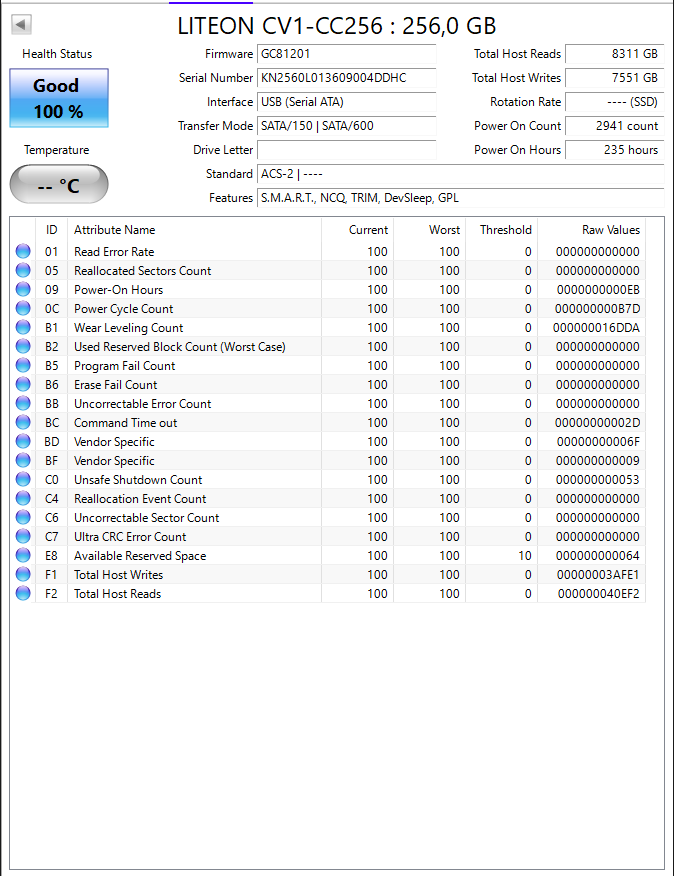Select the Total Host Writes attribute row
Image resolution: width=674 pixels, height=876 pixels.
327,574
